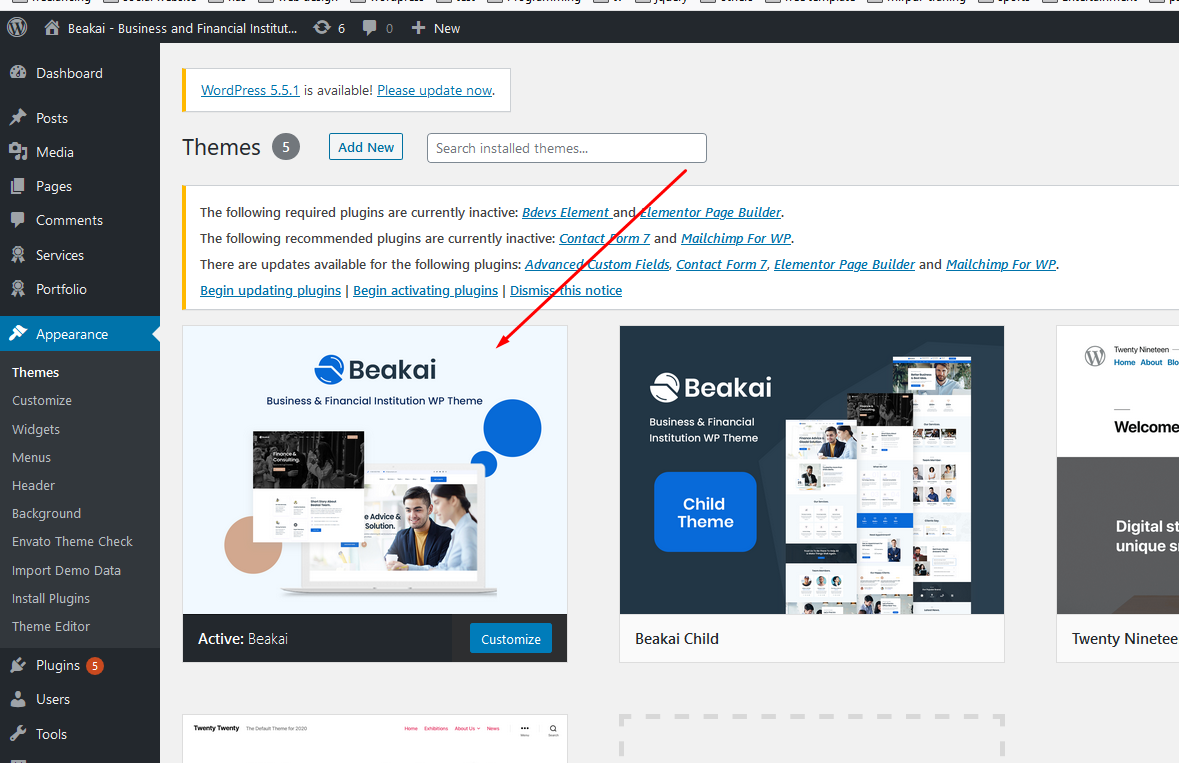The image size is (1179, 763).
Task: Click the Beakai Child theme name
Action: click(x=677, y=639)
